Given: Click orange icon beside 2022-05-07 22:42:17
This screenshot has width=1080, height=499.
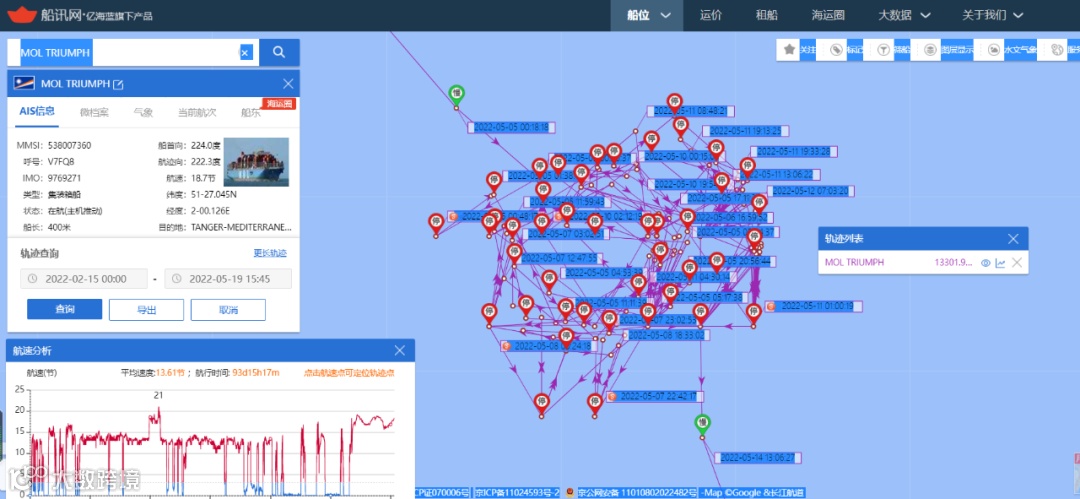Looking at the screenshot, I should tap(611, 396).
